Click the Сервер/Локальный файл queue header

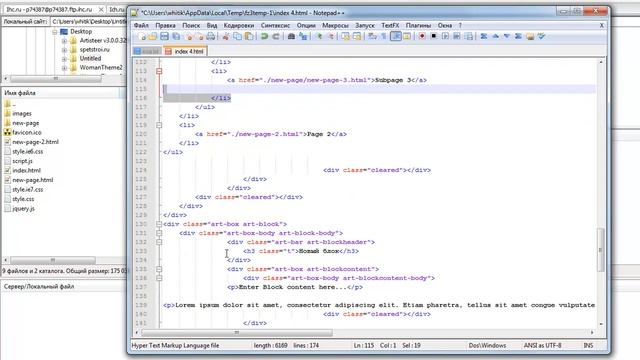(x=39, y=287)
